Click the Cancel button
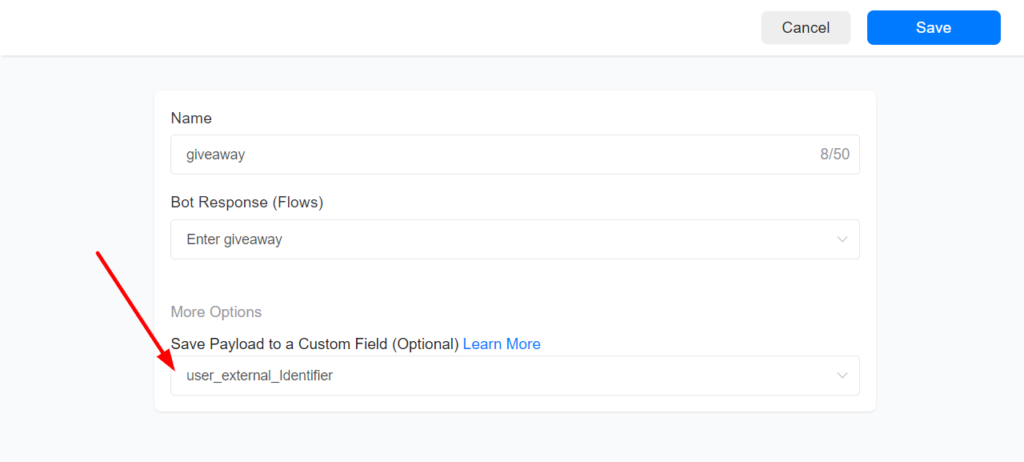The width and height of the screenshot is (1024, 462). click(805, 28)
